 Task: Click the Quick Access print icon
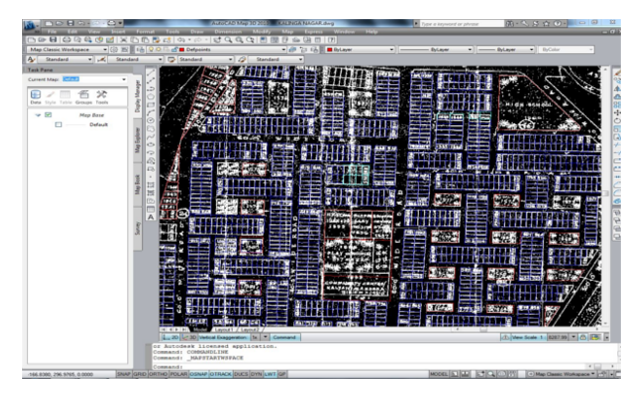[x=111, y=23]
